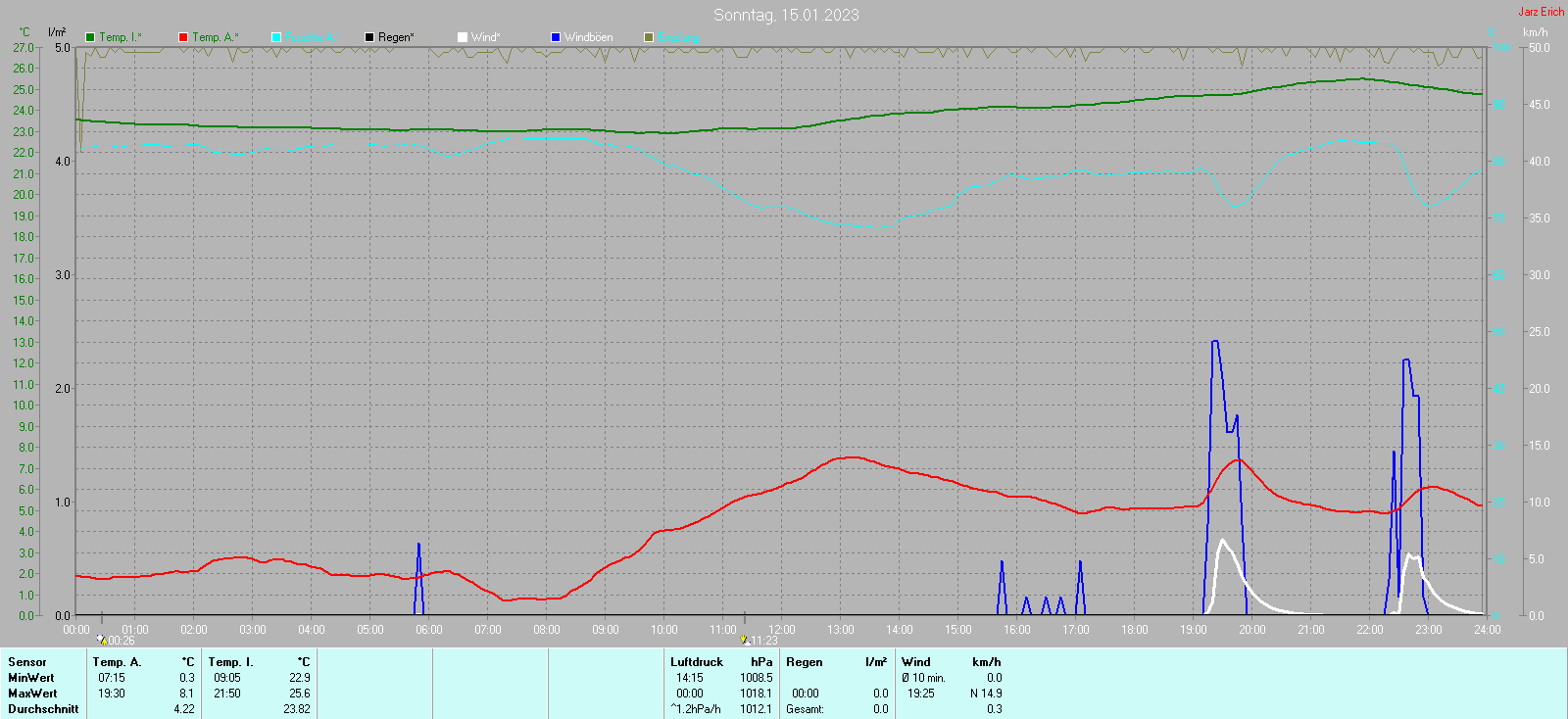The image size is (1568, 719).
Task: Click the outdoor maximum time '19:30'
Action: tap(112, 694)
